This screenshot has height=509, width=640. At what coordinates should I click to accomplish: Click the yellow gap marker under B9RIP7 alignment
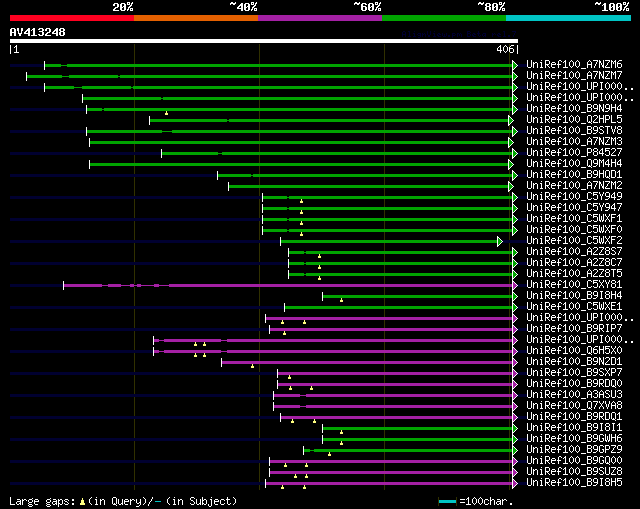[x=284, y=333]
